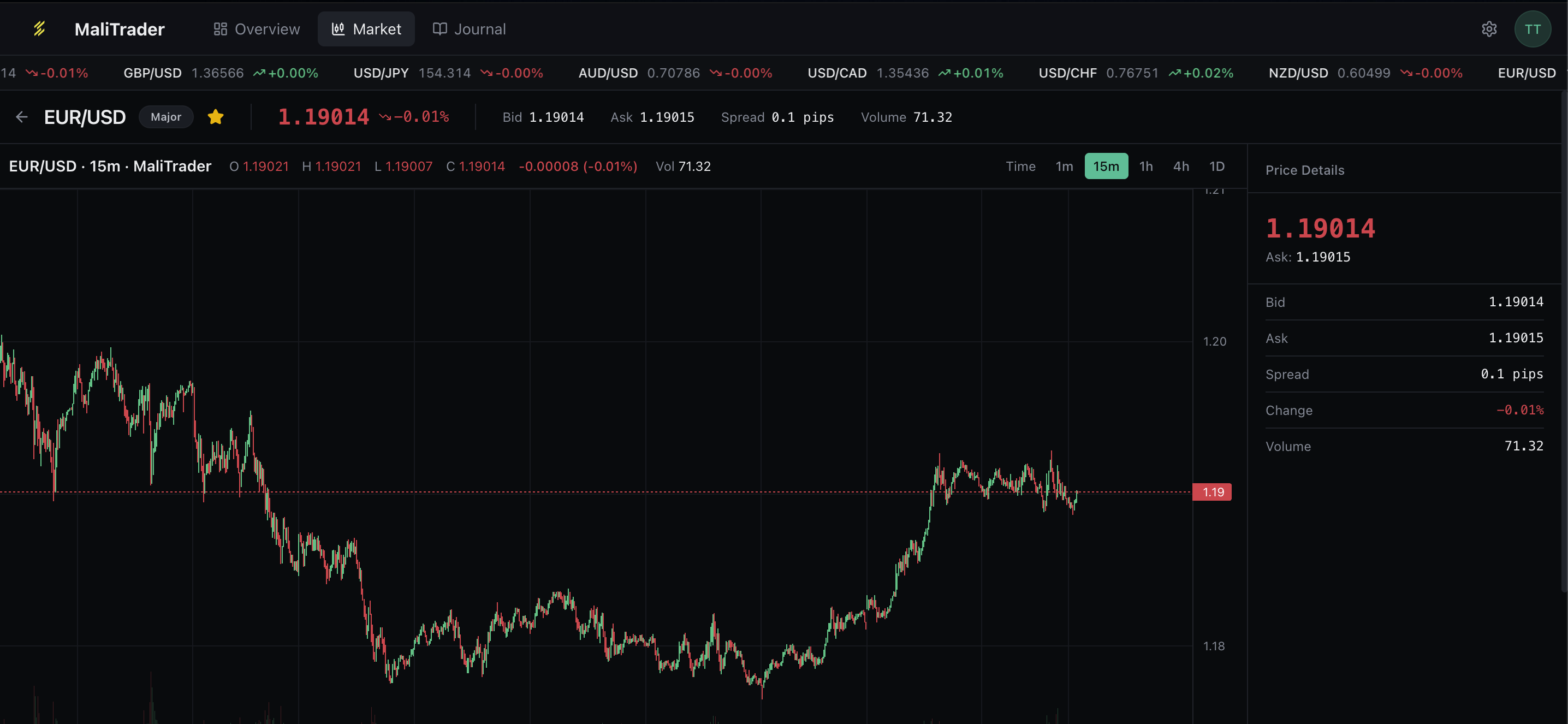Enable the 1D timeframe
The width and height of the screenshot is (1568, 724).
pos(1217,165)
